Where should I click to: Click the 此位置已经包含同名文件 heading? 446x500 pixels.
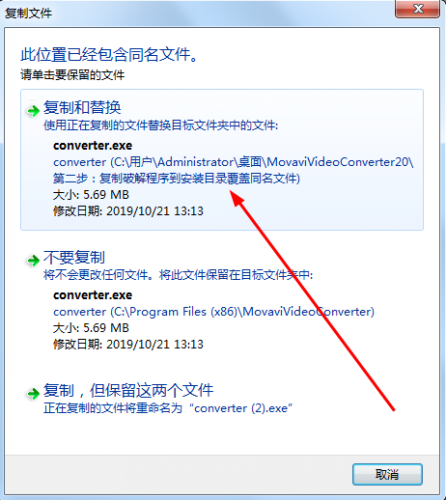[x=110, y=55]
